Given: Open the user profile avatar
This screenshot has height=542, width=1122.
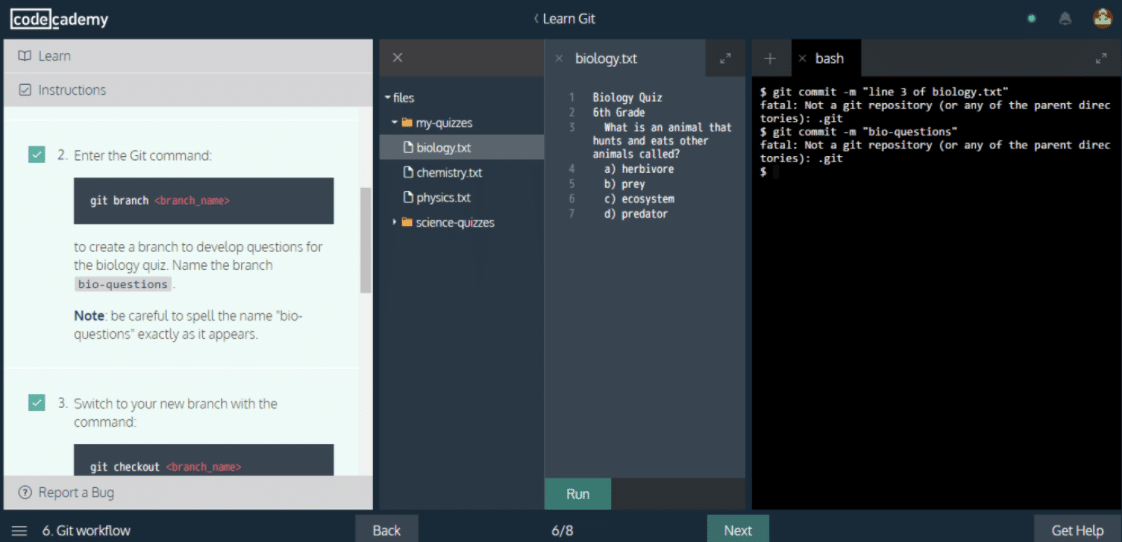Looking at the screenshot, I should 1103,19.
